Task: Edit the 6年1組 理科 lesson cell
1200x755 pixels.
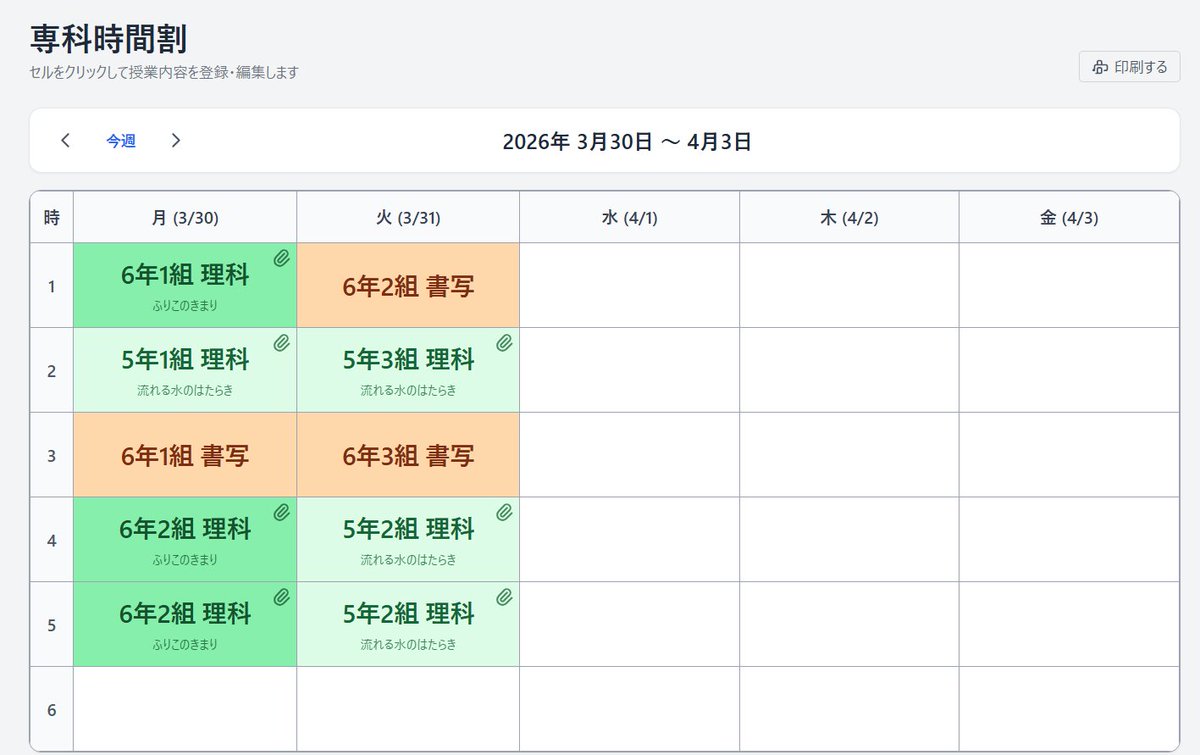Action: pyautogui.click(x=185, y=285)
